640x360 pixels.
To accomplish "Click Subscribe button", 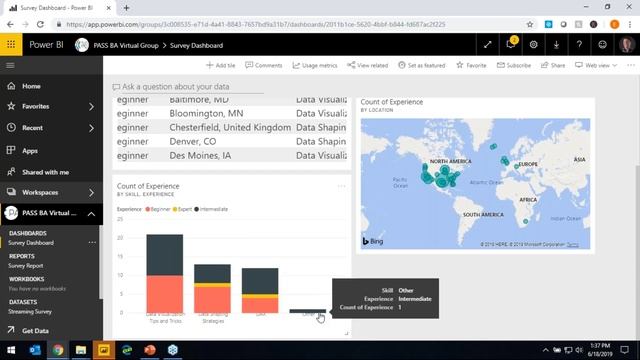I will point(514,65).
